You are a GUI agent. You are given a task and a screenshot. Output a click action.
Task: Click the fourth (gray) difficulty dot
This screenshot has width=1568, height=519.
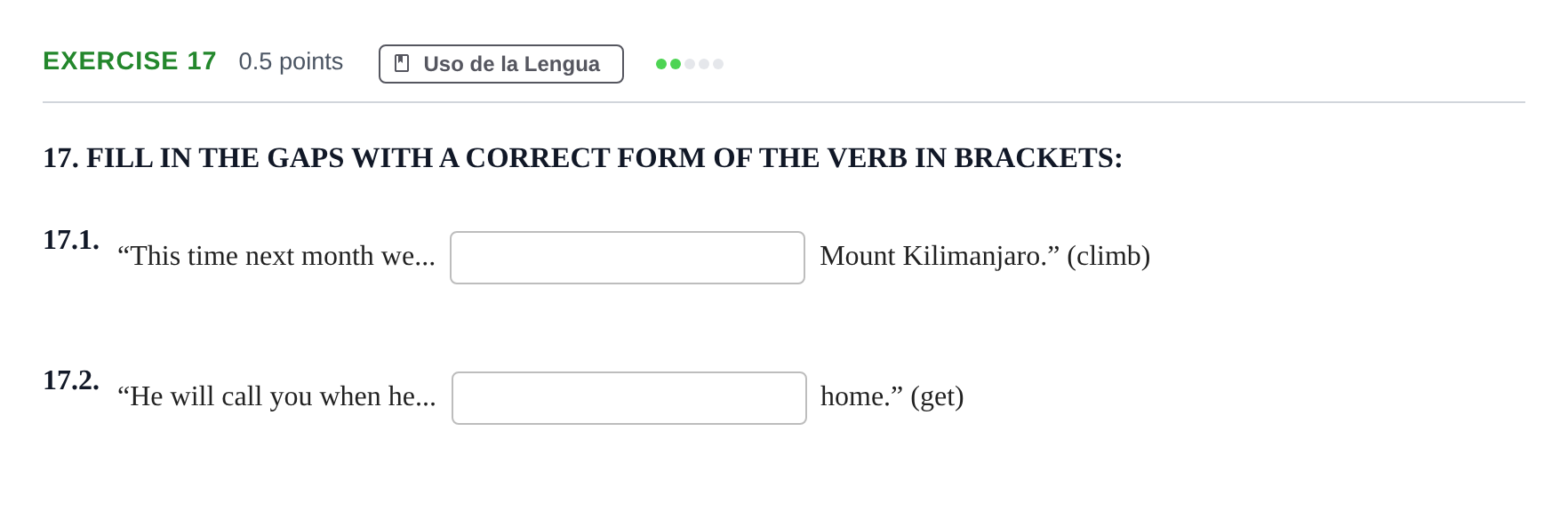704,64
